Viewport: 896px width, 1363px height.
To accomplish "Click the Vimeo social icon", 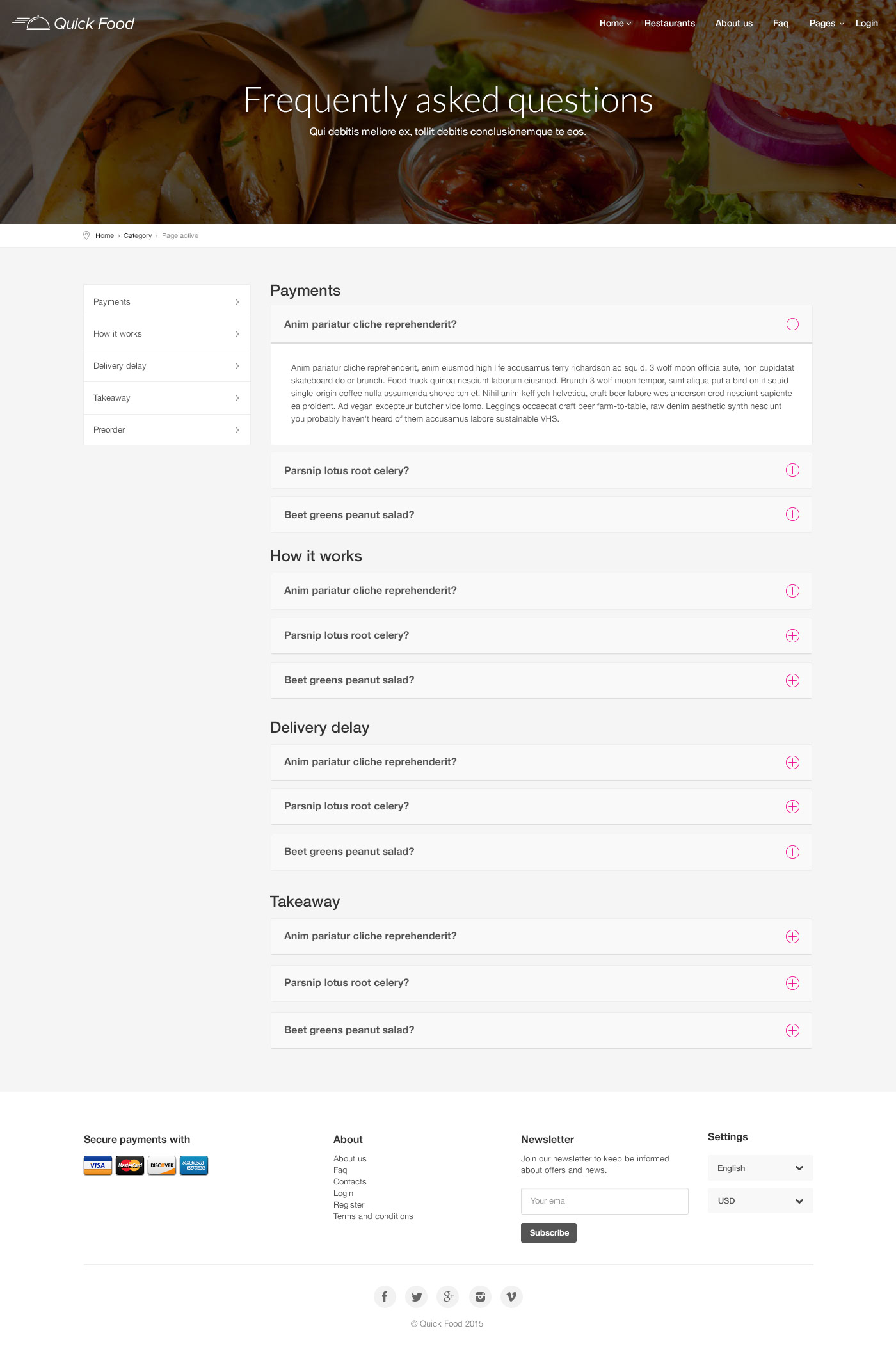I will [x=511, y=1296].
